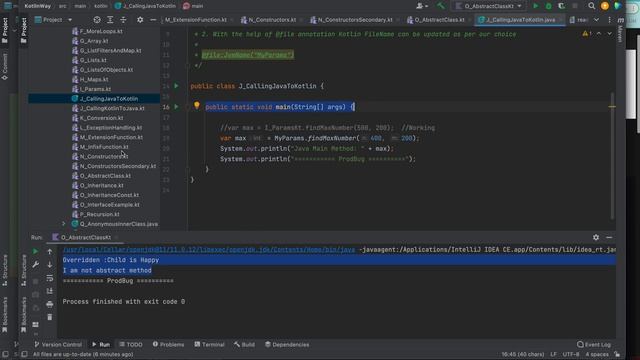Open Version Control tool window
The image size is (640, 360).
point(58,344)
